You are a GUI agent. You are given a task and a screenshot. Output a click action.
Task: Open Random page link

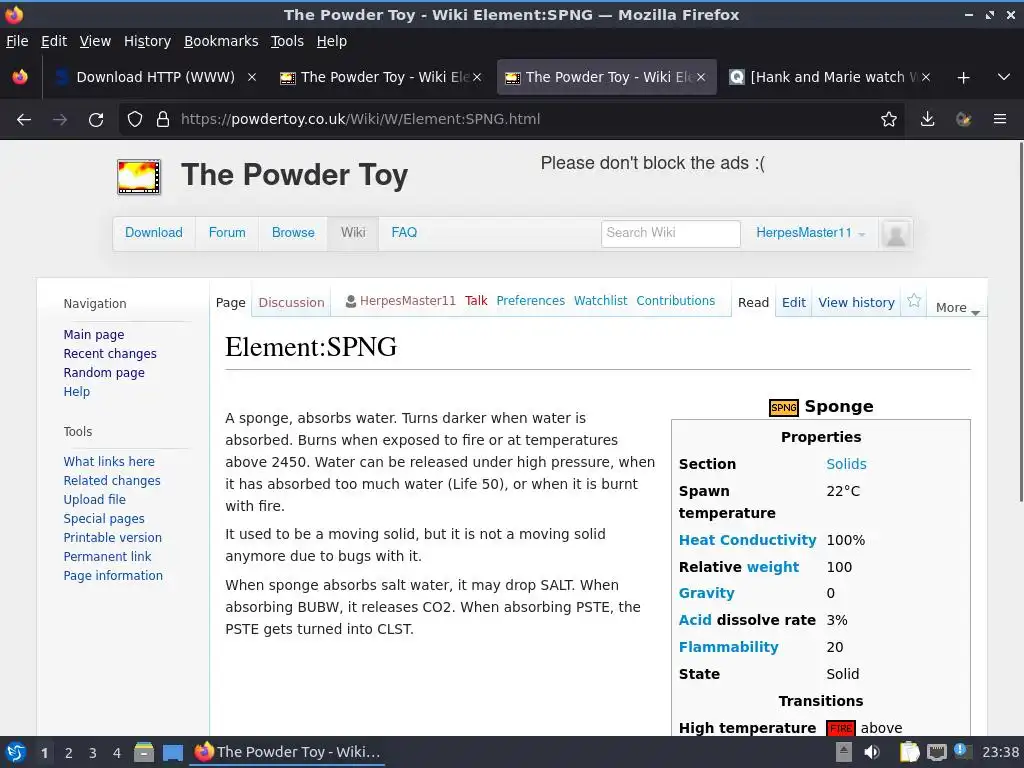click(x=104, y=372)
